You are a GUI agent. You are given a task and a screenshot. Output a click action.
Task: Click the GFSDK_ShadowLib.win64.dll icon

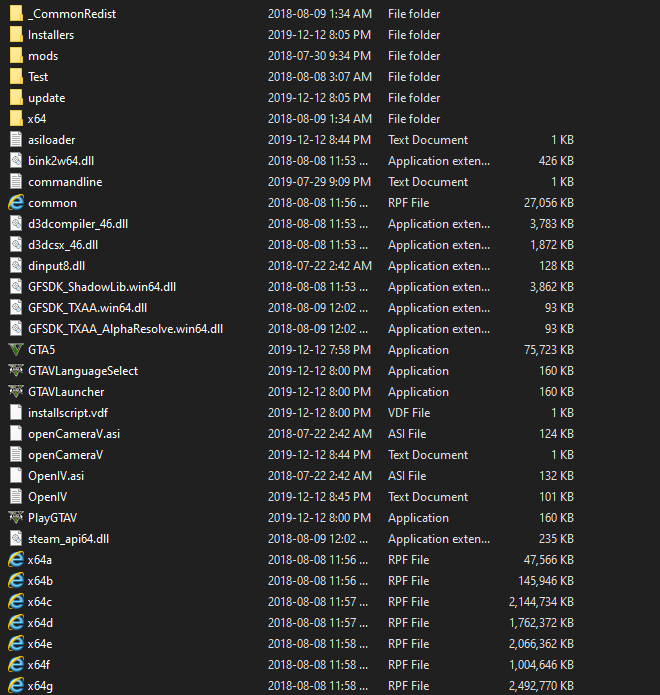[16, 287]
